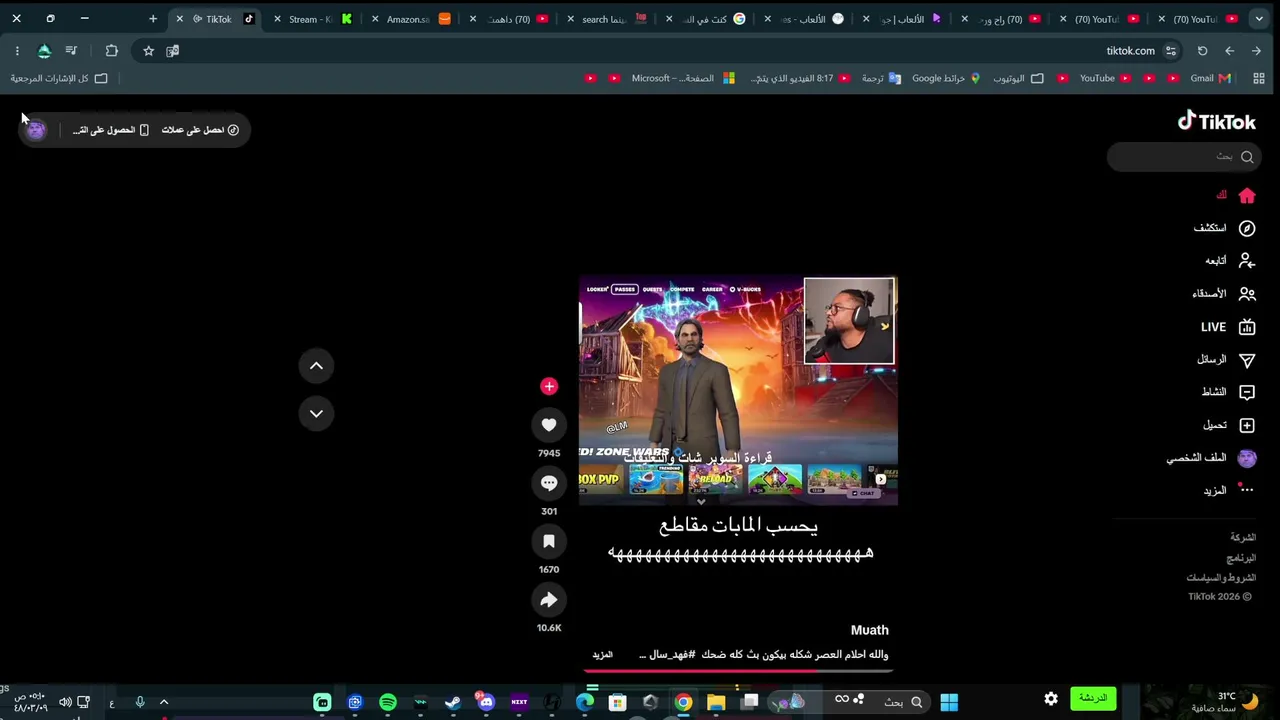Open Steam from the taskbar

453,702
